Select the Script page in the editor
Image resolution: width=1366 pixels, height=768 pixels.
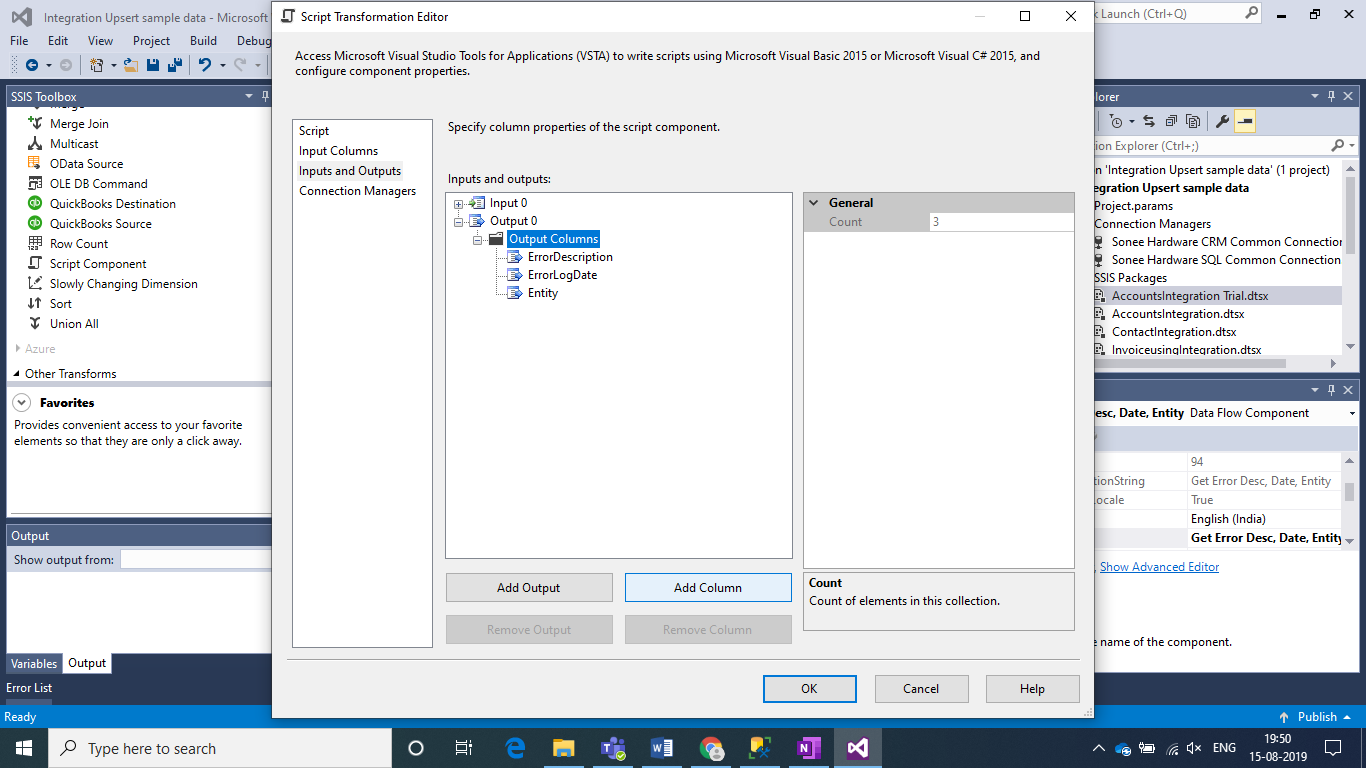[x=314, y=131]
